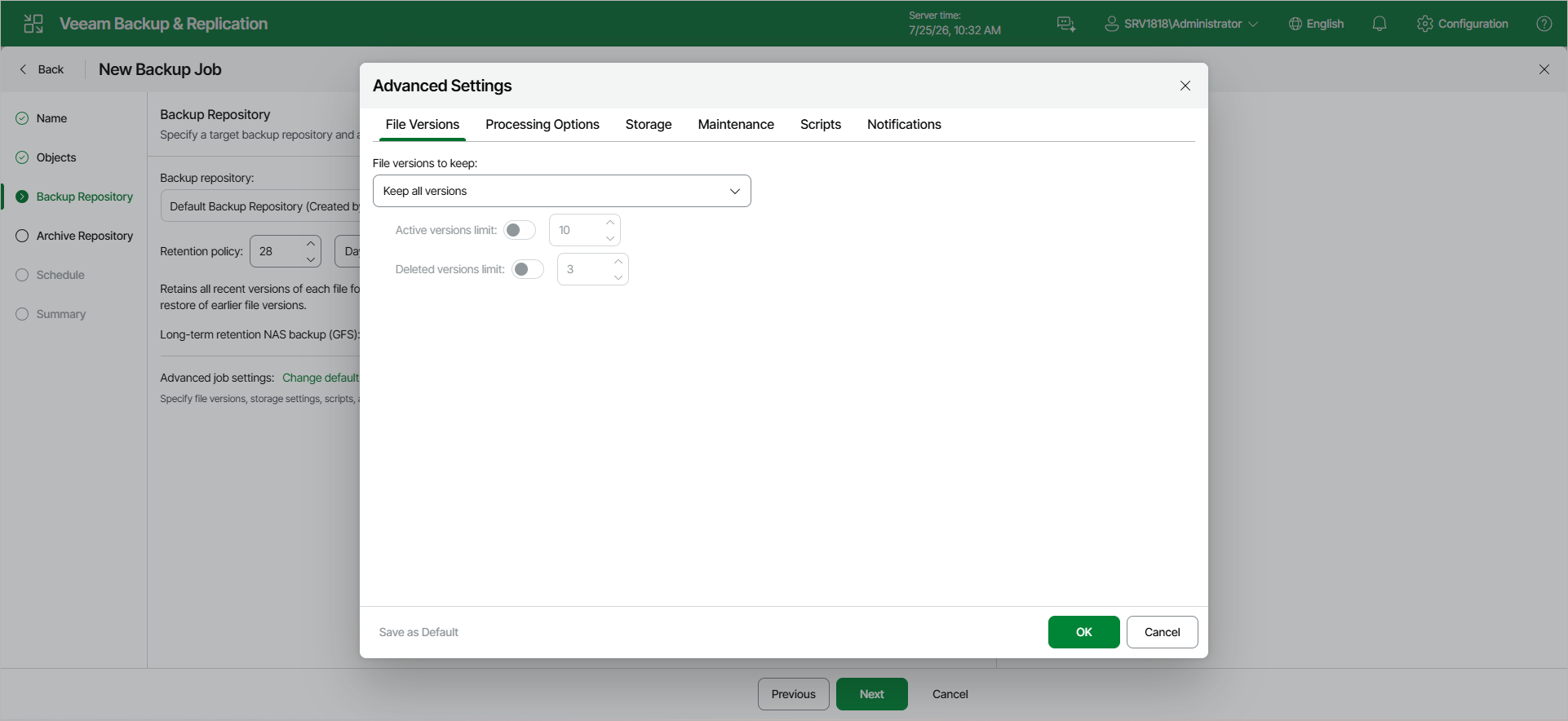
Task: Increase the Active versions limit value
Action: coord(610,222)
